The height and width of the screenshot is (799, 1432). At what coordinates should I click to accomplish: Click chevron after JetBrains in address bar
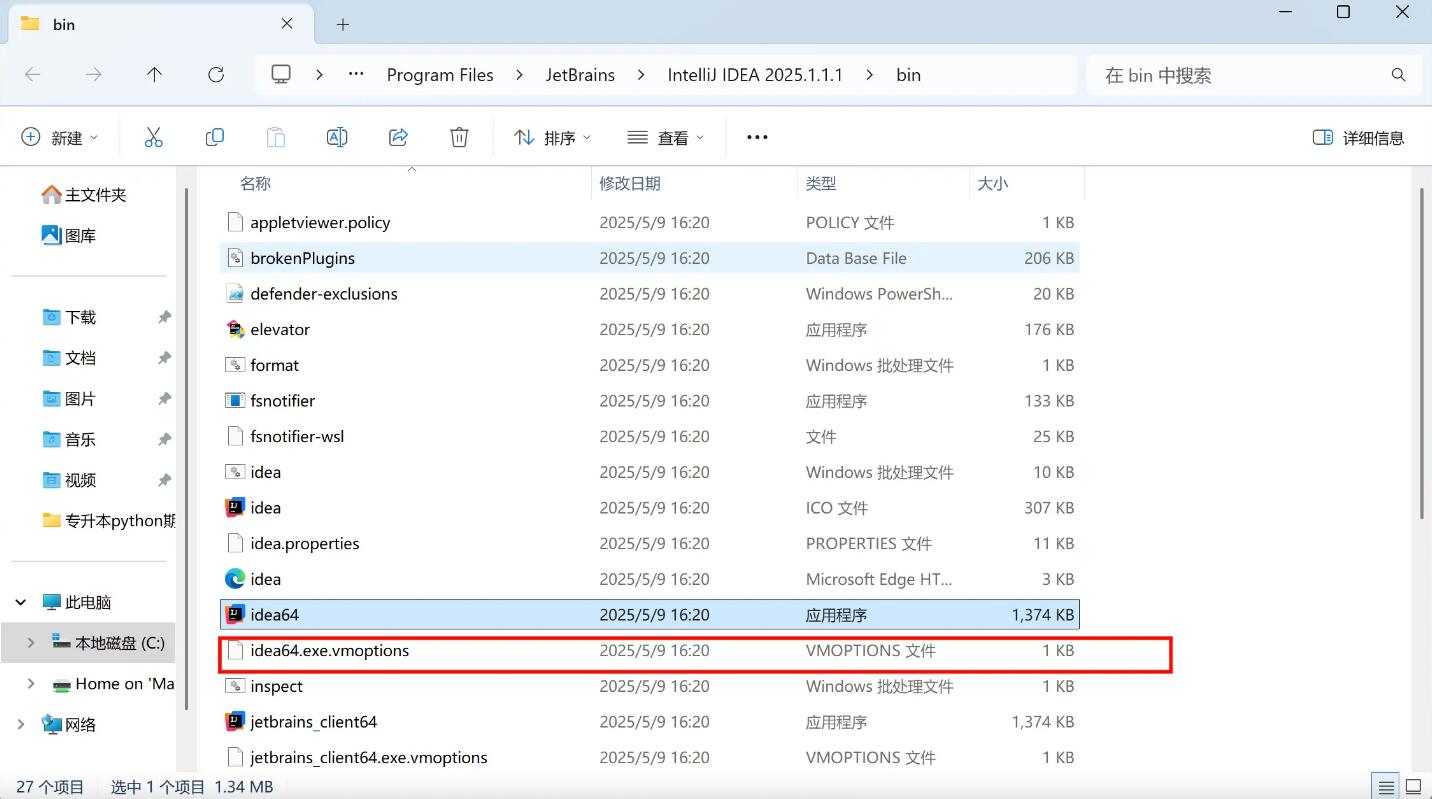click(x=641, y=75)
